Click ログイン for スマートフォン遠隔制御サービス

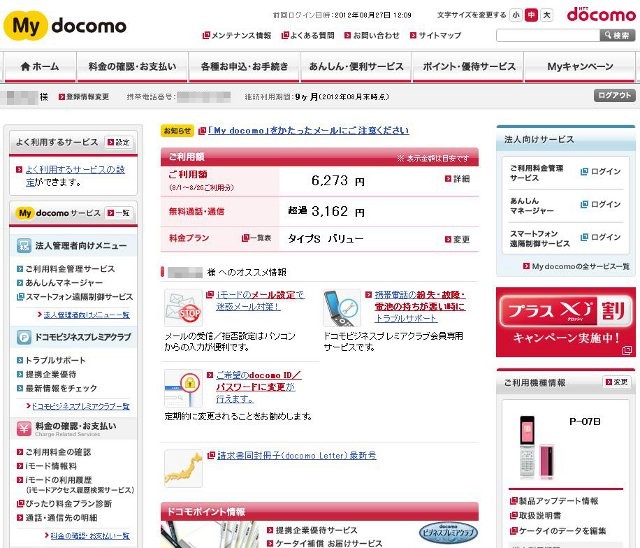click(600, 237)
